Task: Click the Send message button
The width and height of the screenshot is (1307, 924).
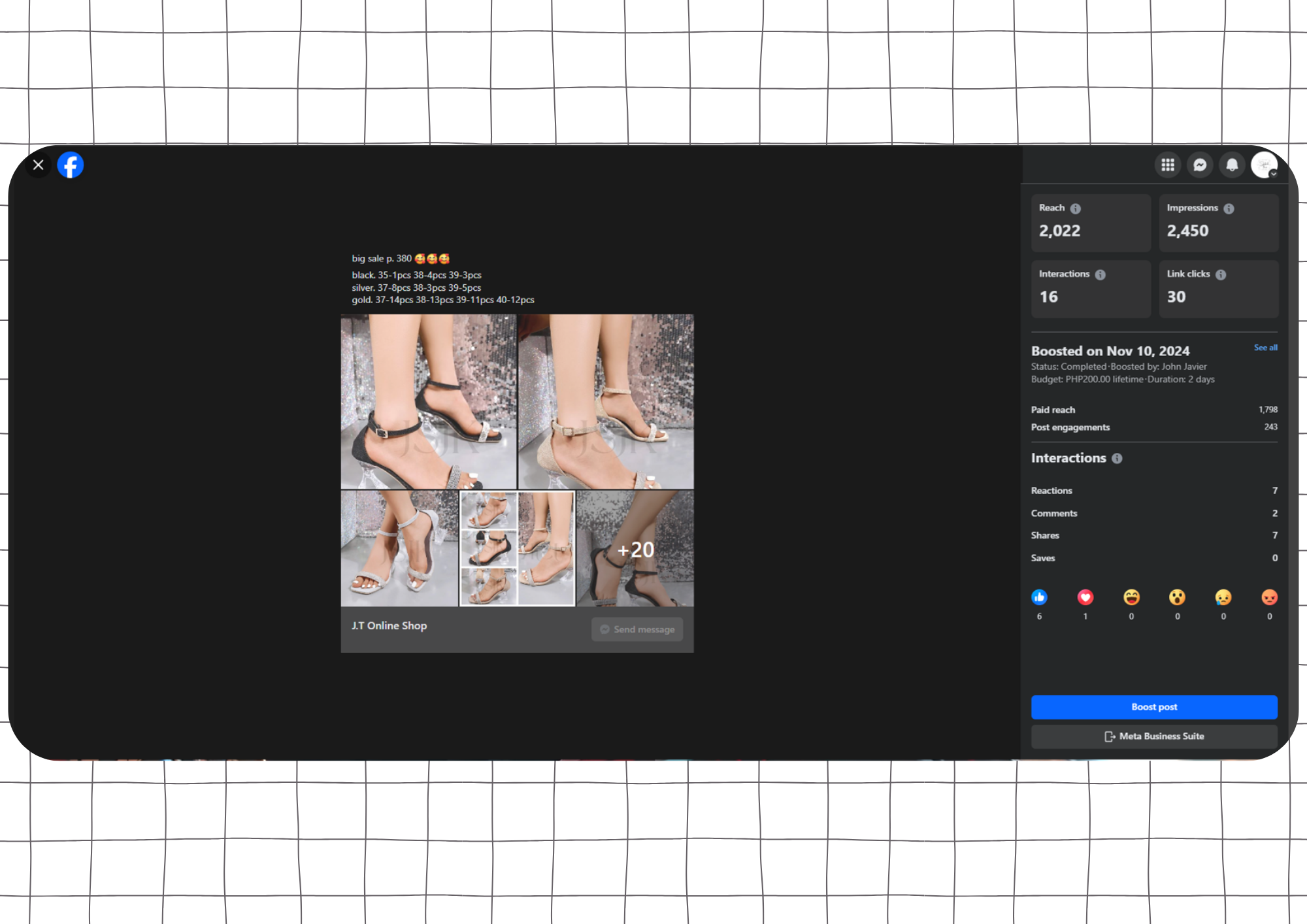Action: (x=637, y=629)
